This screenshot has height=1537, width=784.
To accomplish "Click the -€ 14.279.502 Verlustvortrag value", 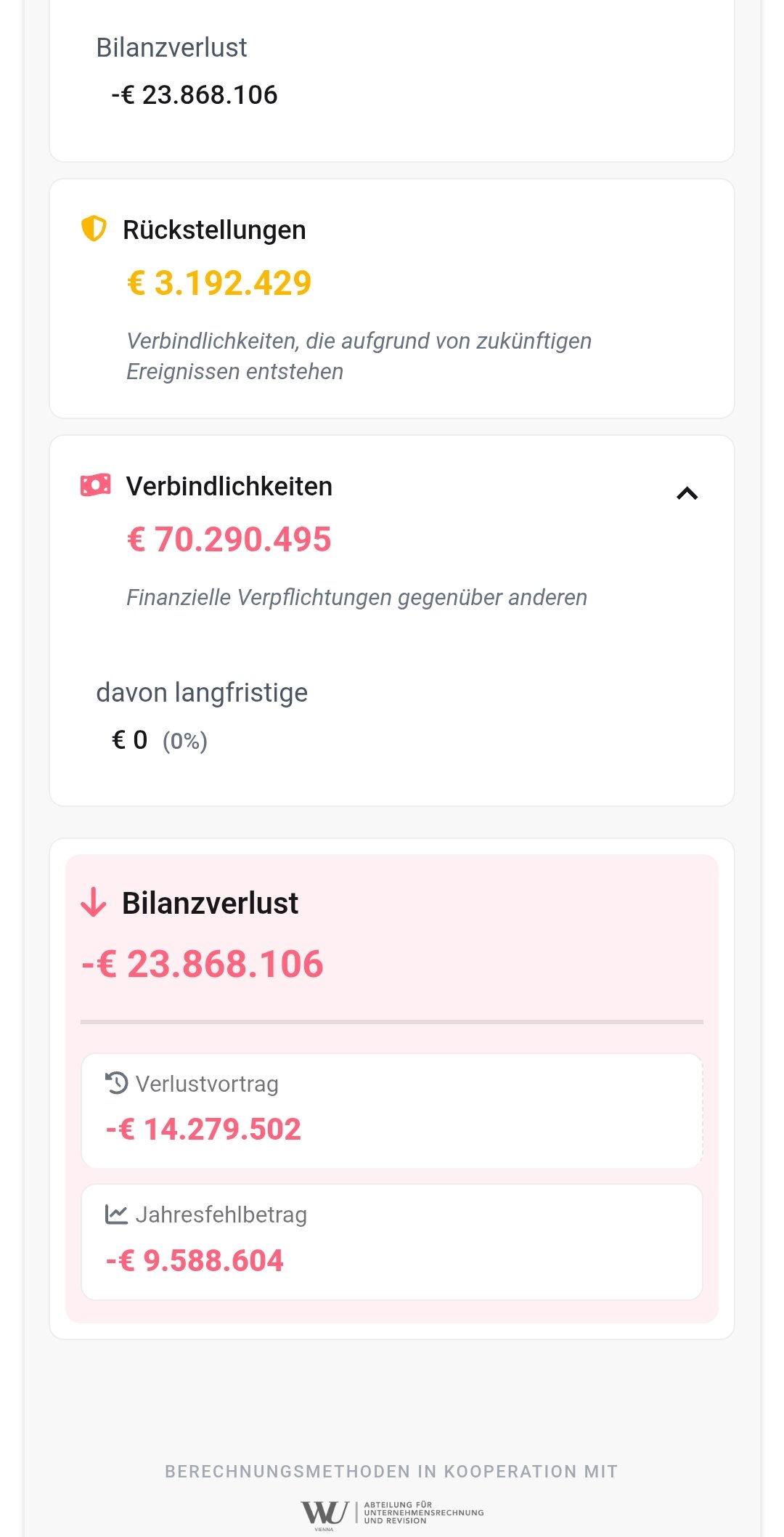I will tap(203, 1129).
